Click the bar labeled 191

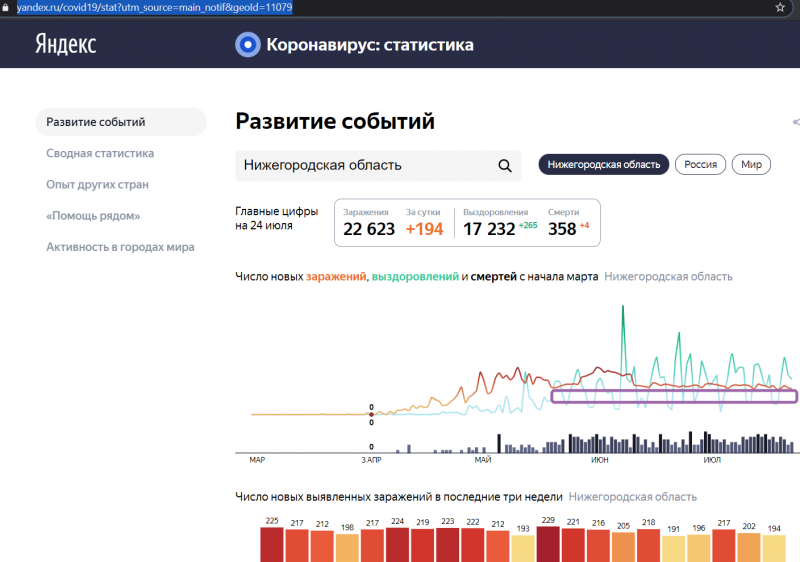tap(673, 549)
